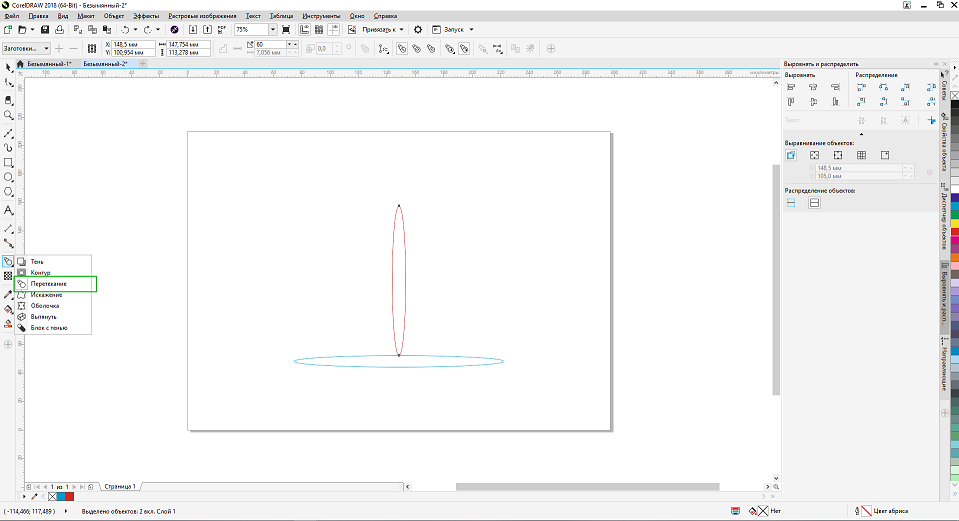Align objects right in docker
The width and height of the screenshot is (959, 521).
(835, 87)
